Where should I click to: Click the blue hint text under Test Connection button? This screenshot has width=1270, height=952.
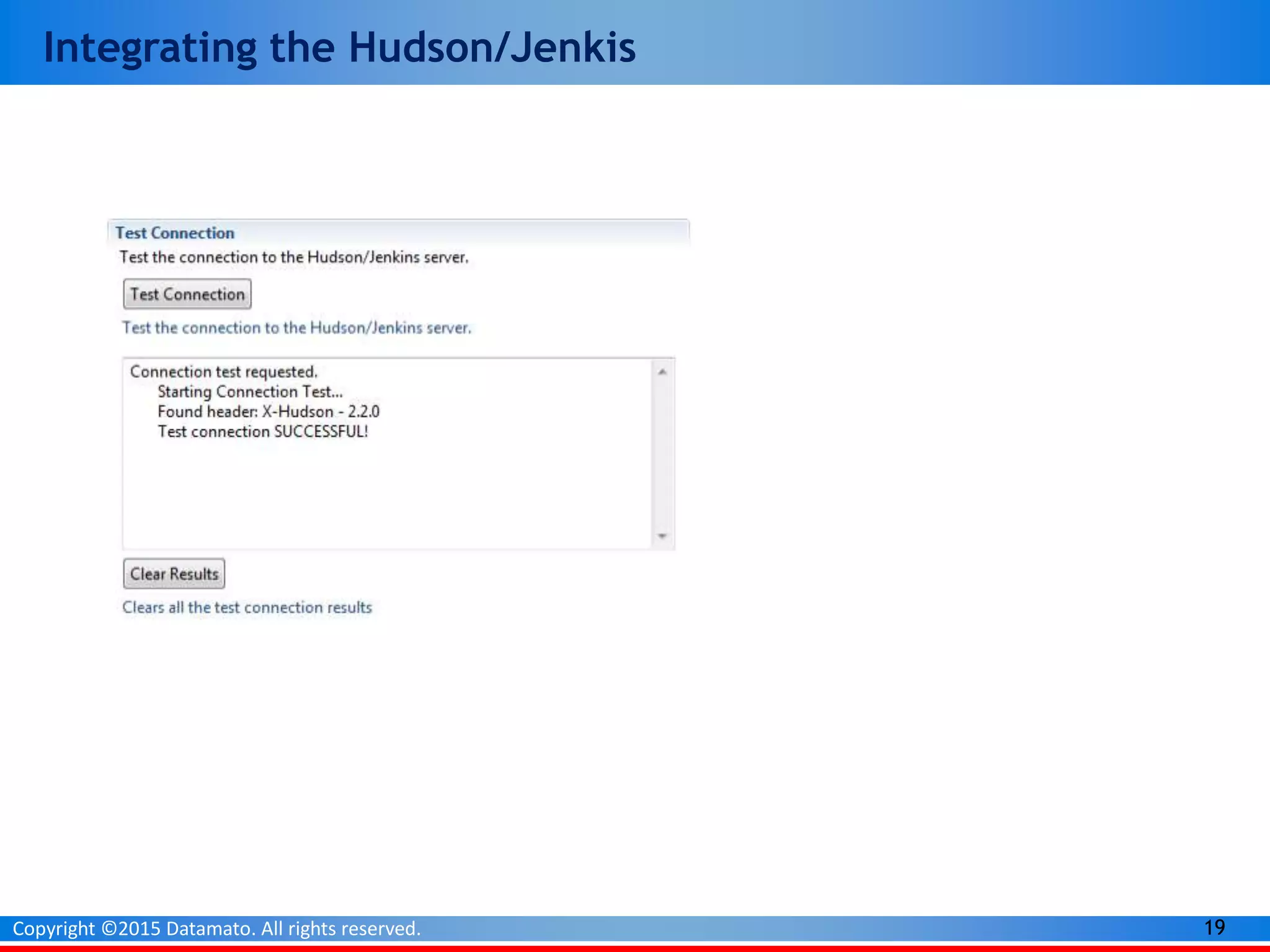point(296,327)
